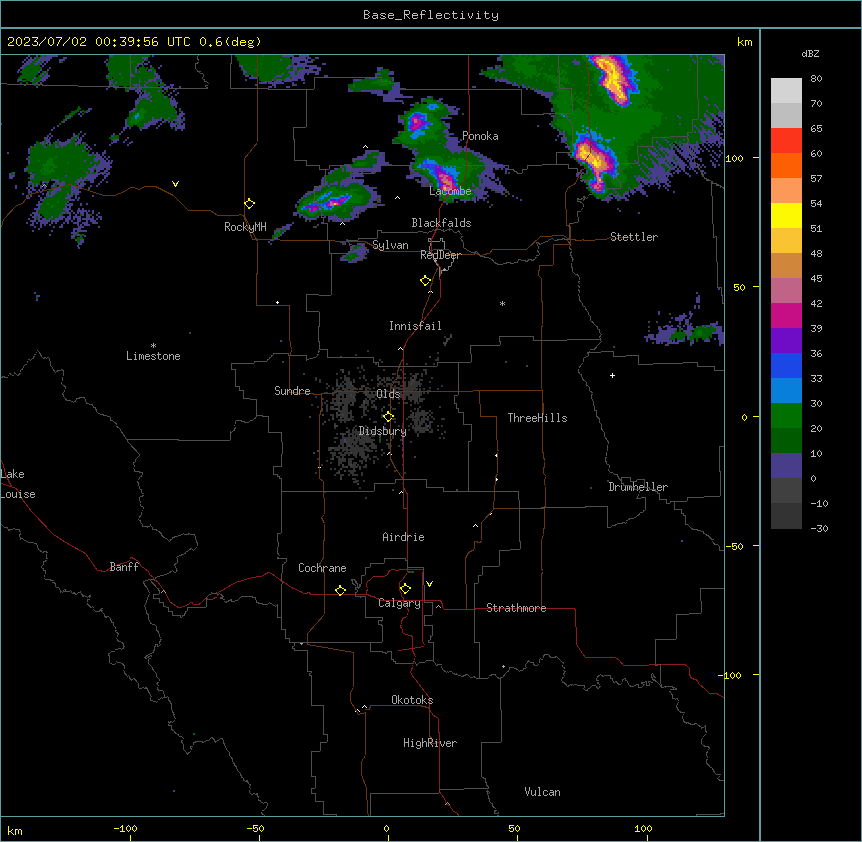Click the Calgary city label
Screen dimensions: 862x842
coord(399,603)
